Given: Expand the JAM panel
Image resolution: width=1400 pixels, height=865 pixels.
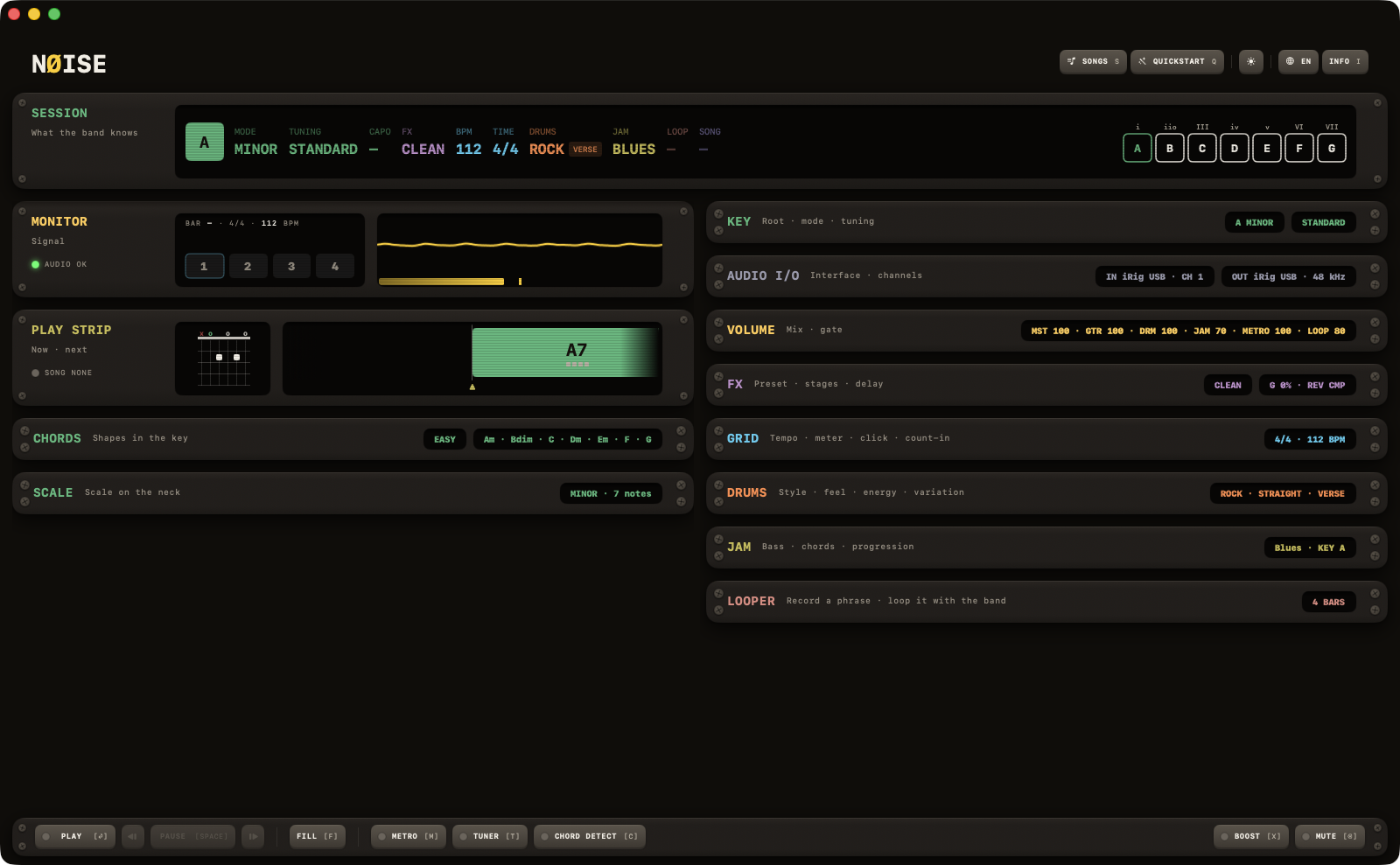Looking at the screenshot, I should [1046, 548].
